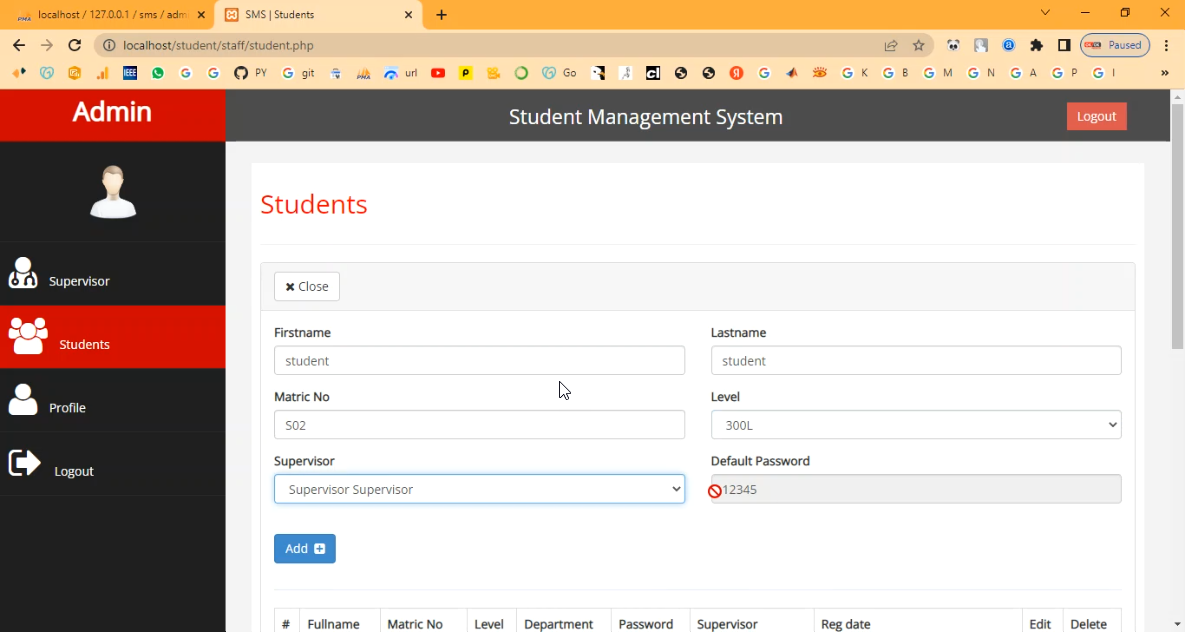Image resolution: width=1185 pixels, height=632 pixels.
Task: Open the YouTube bookmark
Action: click(438, 73)
